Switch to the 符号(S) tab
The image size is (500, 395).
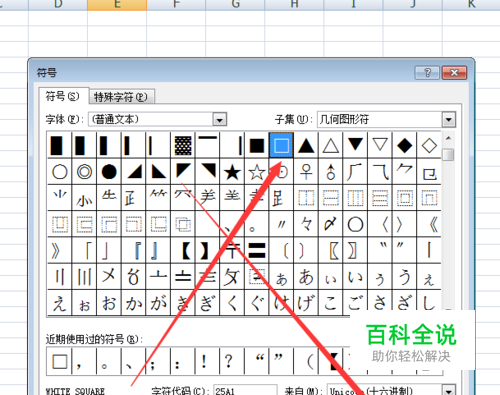click(x=63, y=97)
